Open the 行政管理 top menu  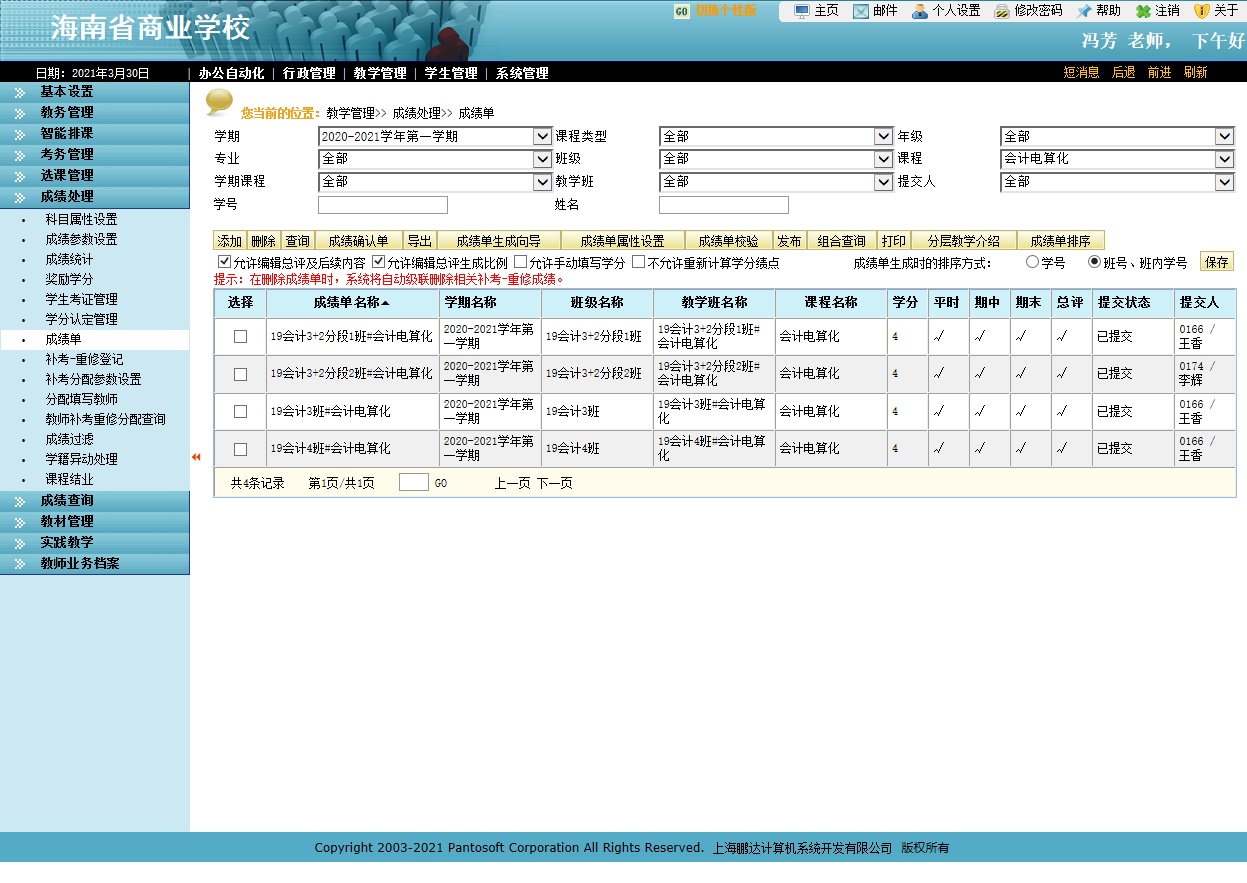309,73
